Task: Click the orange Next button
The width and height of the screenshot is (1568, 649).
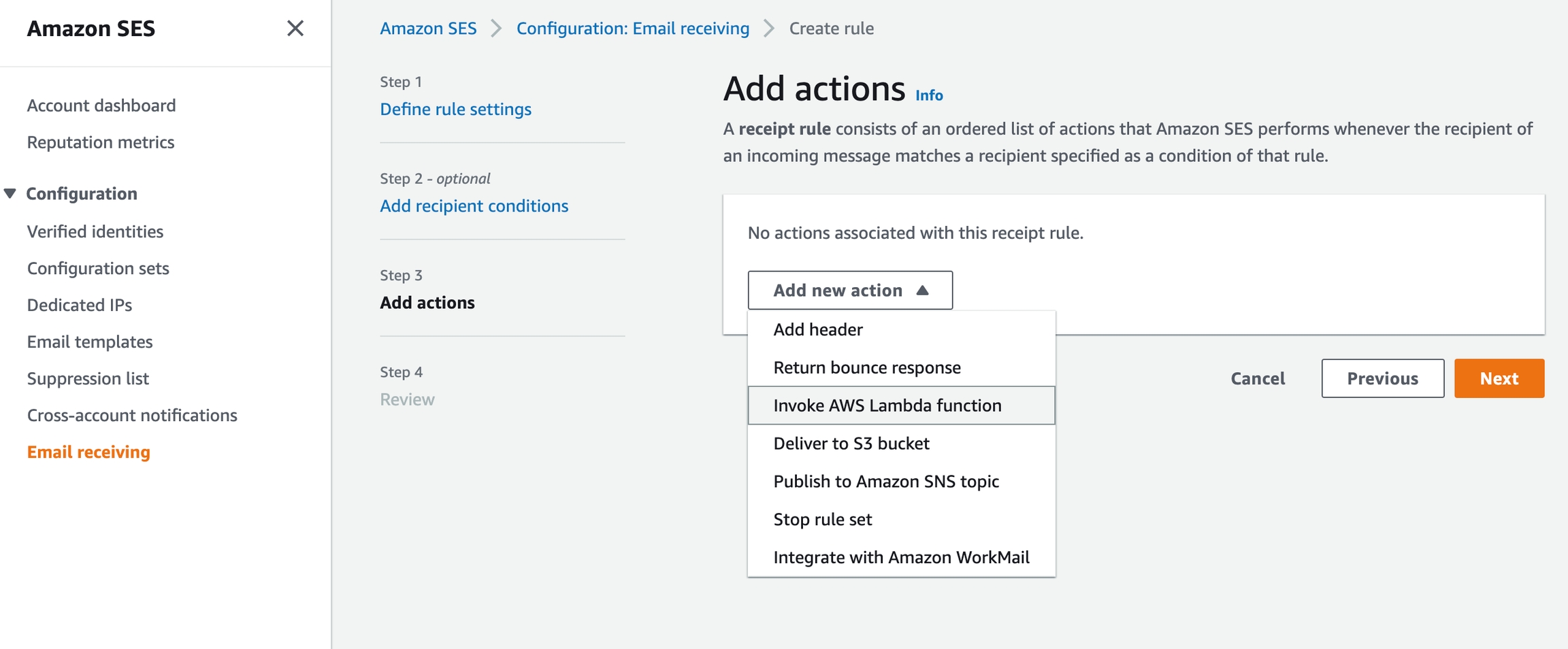Action: tap(1499, 379)
